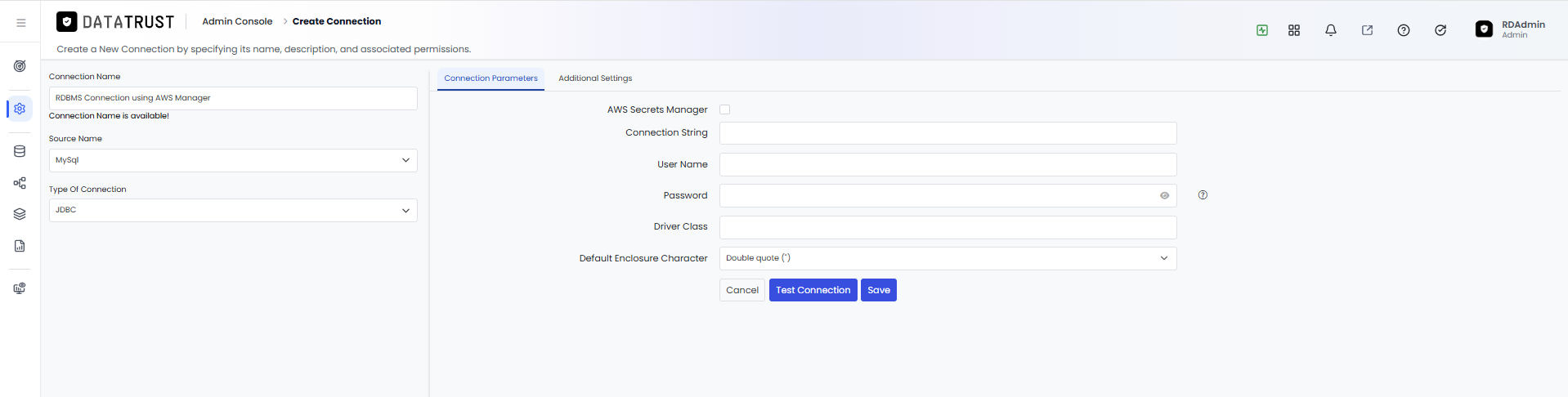1568x397 pixels.
Task: Open the Default Enclosure Character dropdown
Action: click(948, 258)
